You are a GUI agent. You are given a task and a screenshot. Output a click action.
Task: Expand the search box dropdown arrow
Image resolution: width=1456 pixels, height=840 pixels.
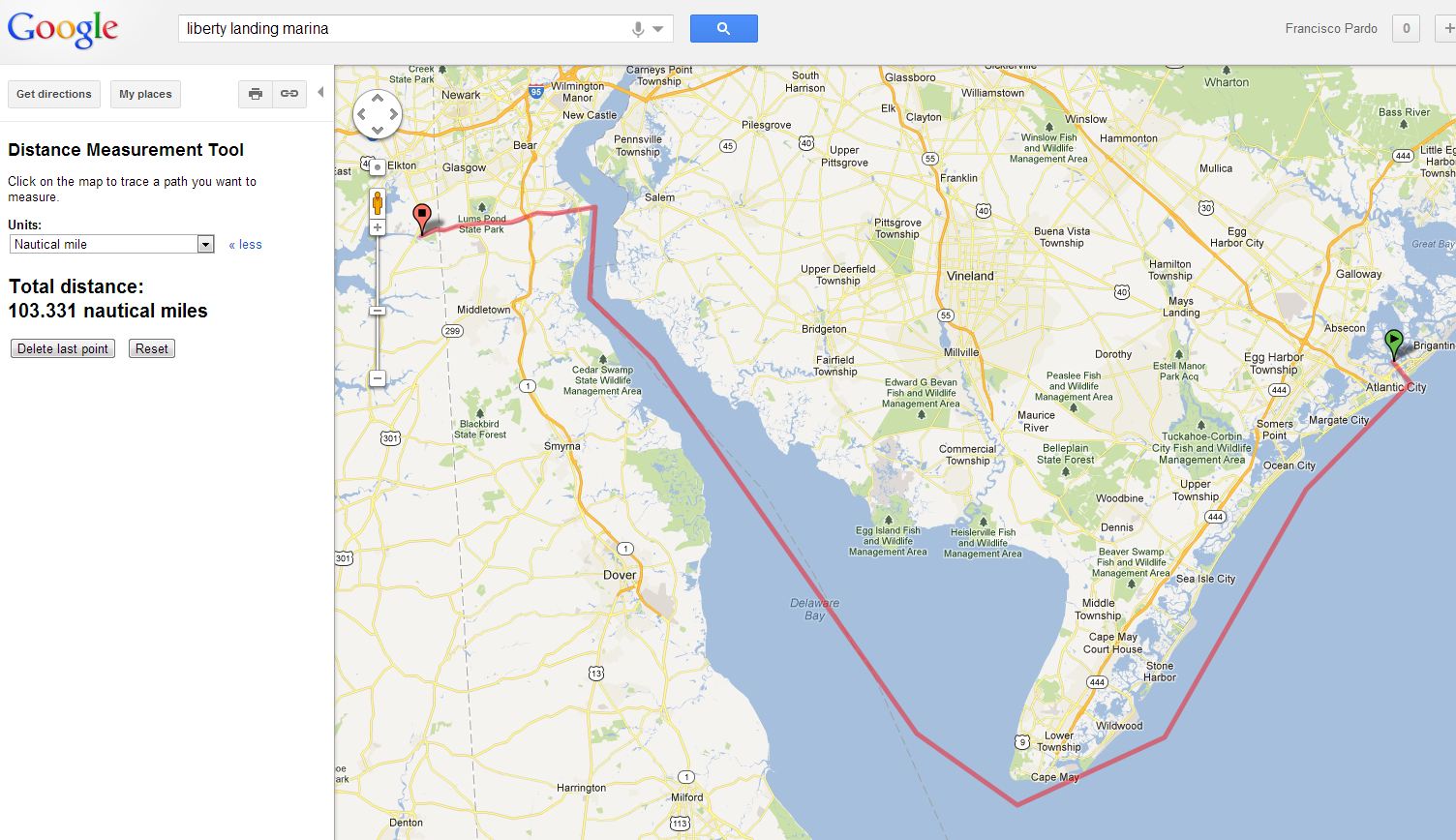pos(658,29)
